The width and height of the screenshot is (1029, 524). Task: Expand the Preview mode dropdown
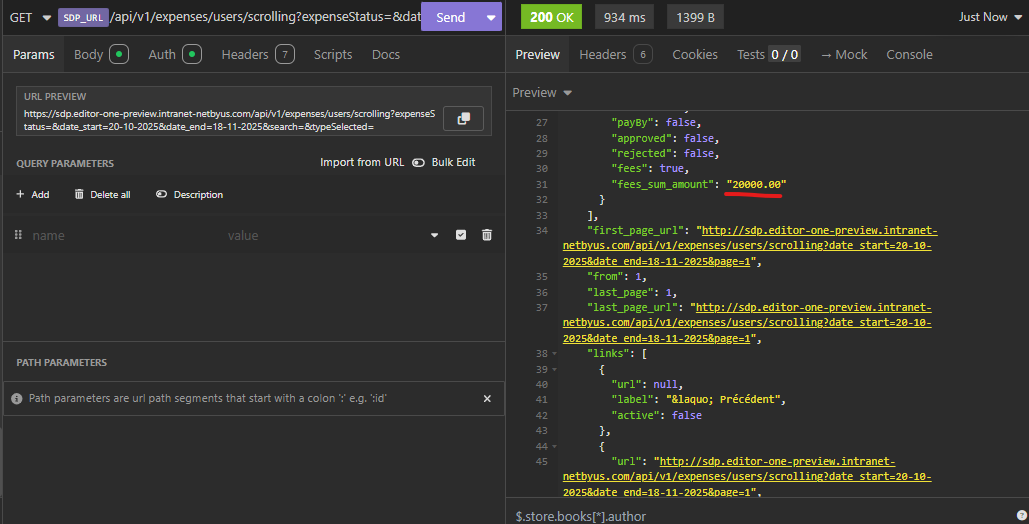542,93
